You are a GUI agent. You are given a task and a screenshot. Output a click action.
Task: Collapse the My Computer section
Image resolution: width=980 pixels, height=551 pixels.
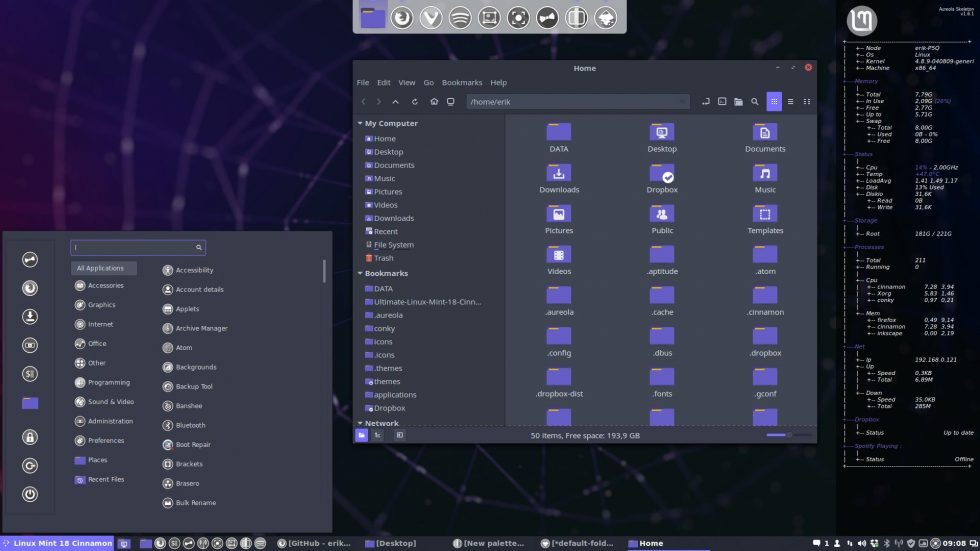coord(360,123)
